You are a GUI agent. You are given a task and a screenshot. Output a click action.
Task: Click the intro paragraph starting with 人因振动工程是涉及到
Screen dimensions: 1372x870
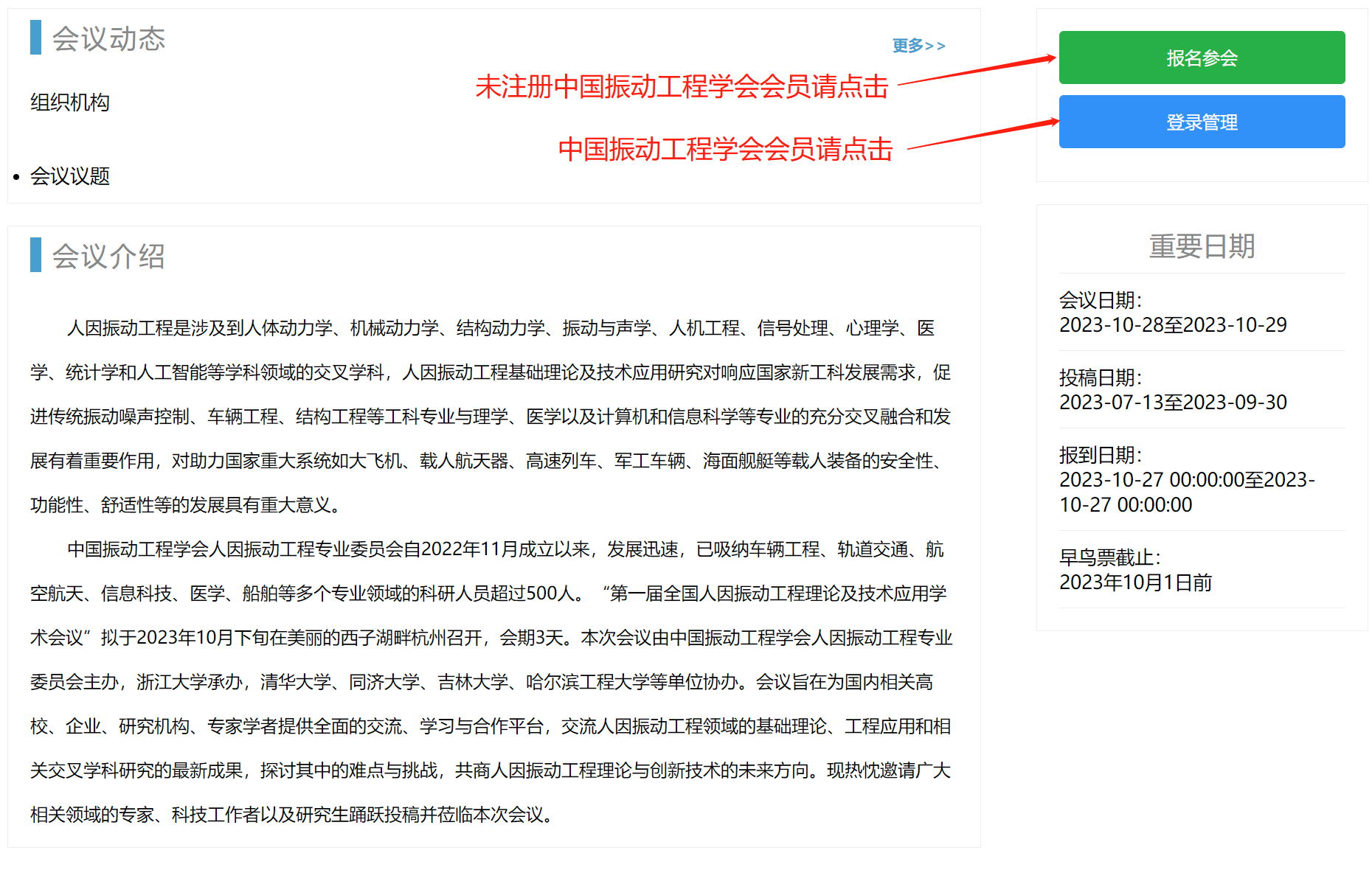click(491, 417)
